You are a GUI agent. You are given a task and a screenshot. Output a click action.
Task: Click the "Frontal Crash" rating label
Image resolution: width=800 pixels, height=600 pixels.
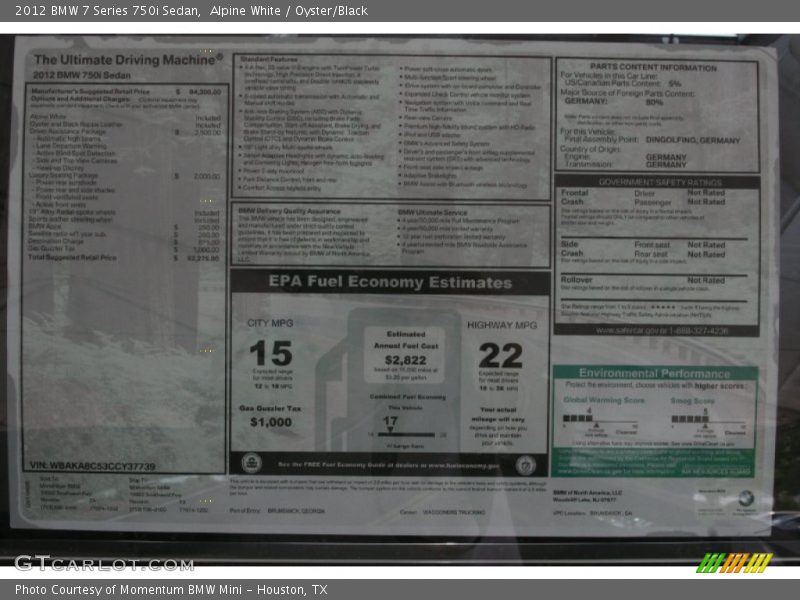574,197
